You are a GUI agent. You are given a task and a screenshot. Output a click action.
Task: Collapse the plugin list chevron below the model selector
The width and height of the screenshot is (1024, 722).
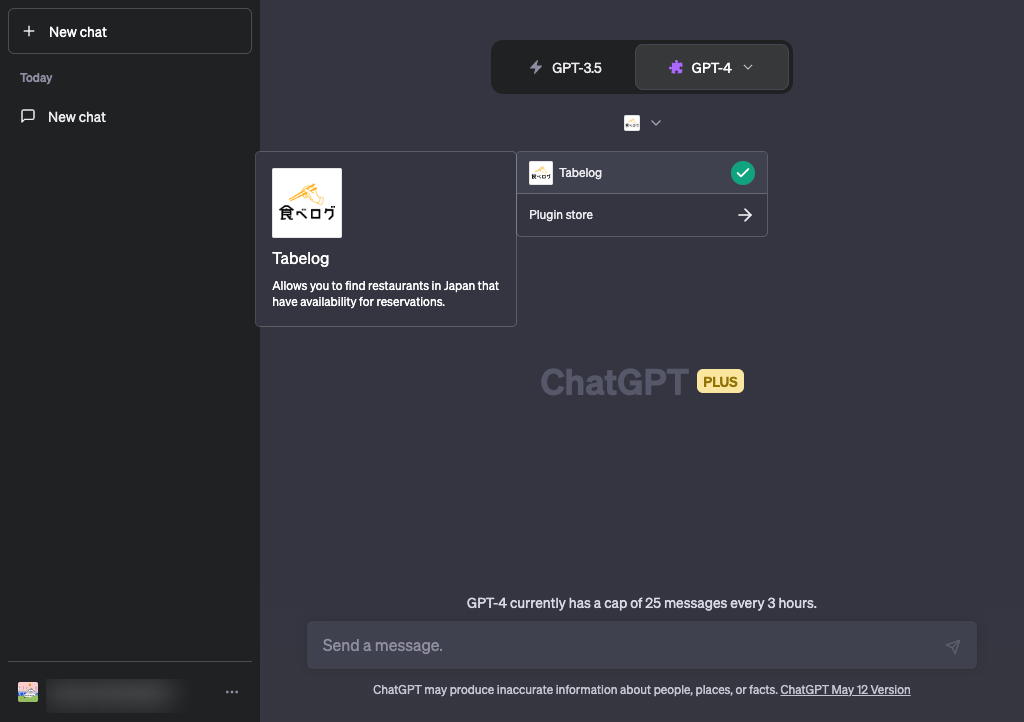click(x=656, y=123)
